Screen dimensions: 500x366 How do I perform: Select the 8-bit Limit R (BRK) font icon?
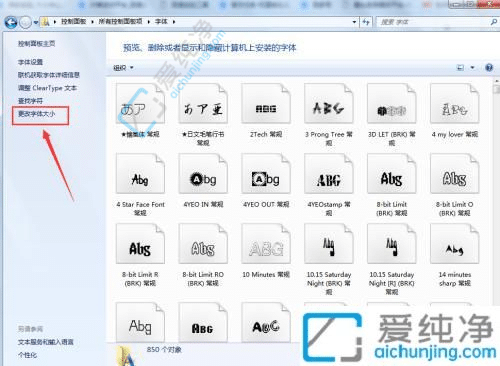pos(140,244)
